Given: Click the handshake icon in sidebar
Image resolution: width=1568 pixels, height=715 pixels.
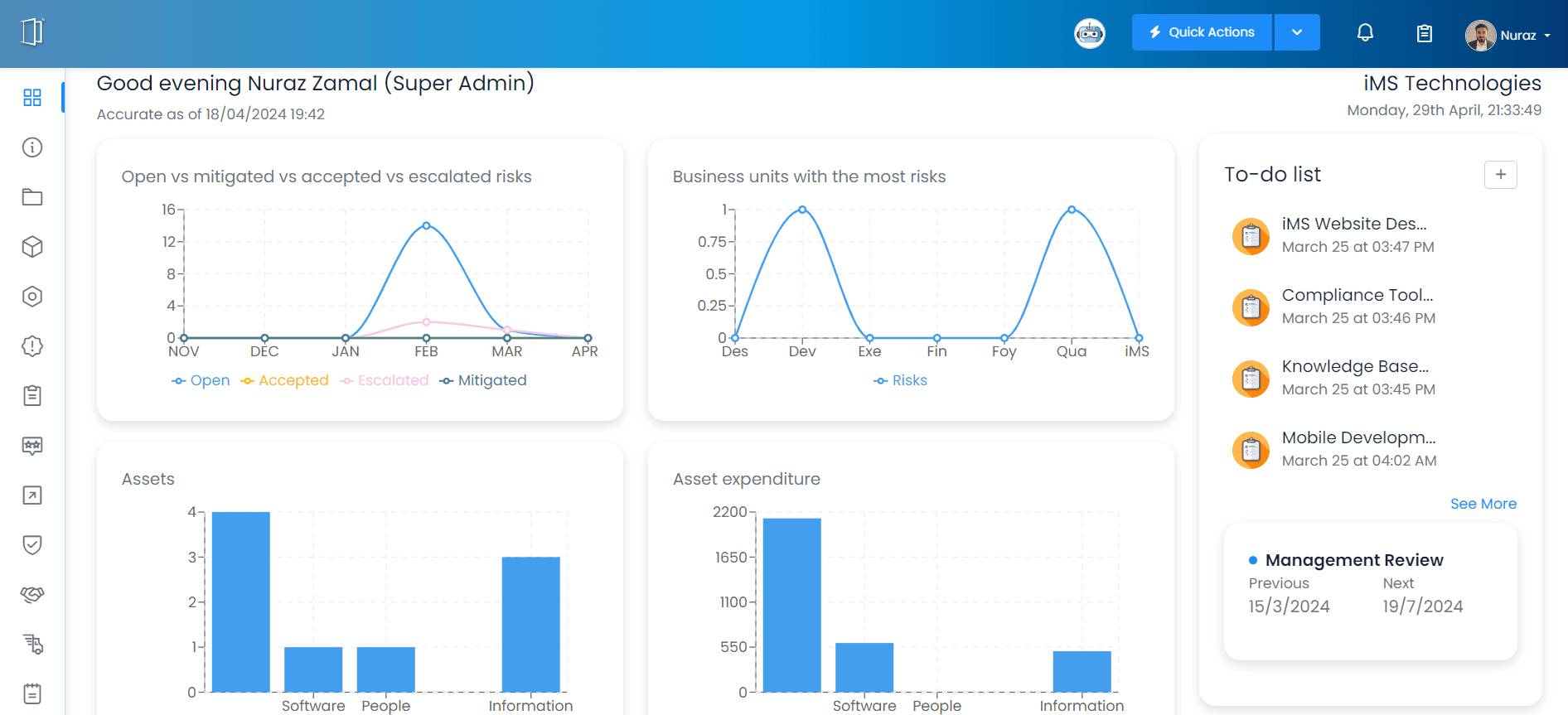Looking at the screenshot, I should (x=32, y=594).
